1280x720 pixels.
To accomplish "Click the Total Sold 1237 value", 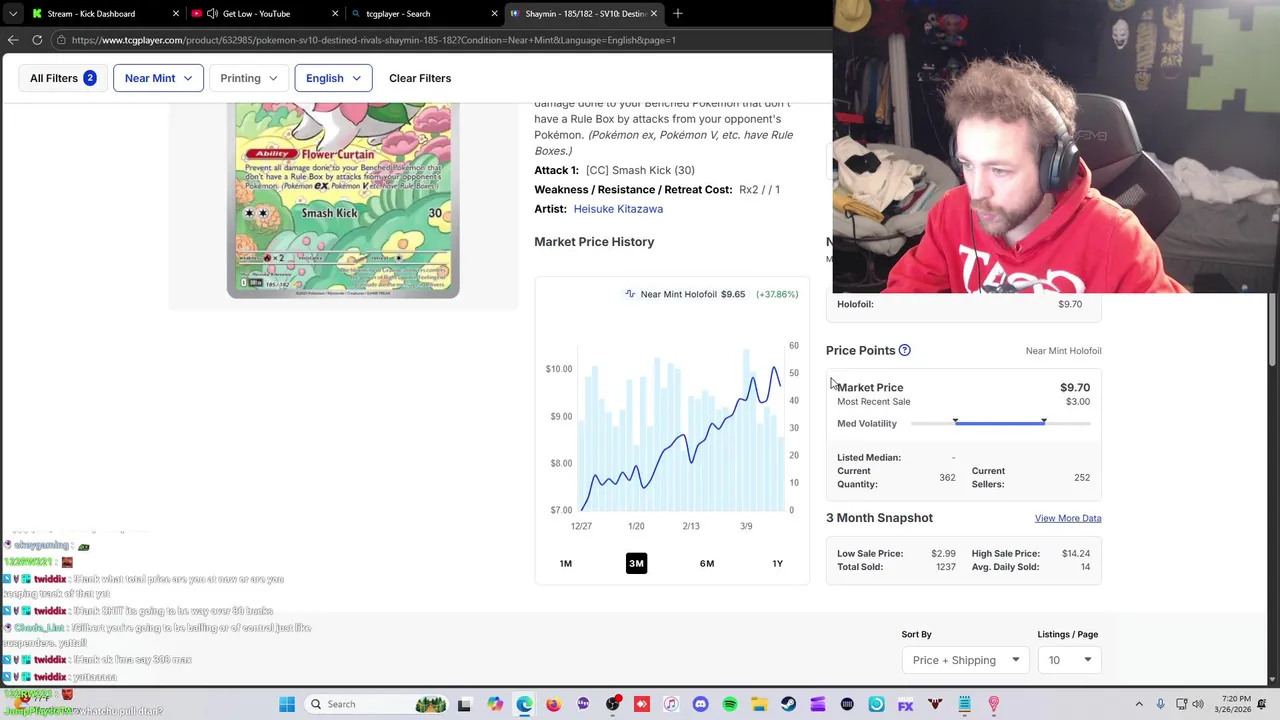I will click(945, 567).
